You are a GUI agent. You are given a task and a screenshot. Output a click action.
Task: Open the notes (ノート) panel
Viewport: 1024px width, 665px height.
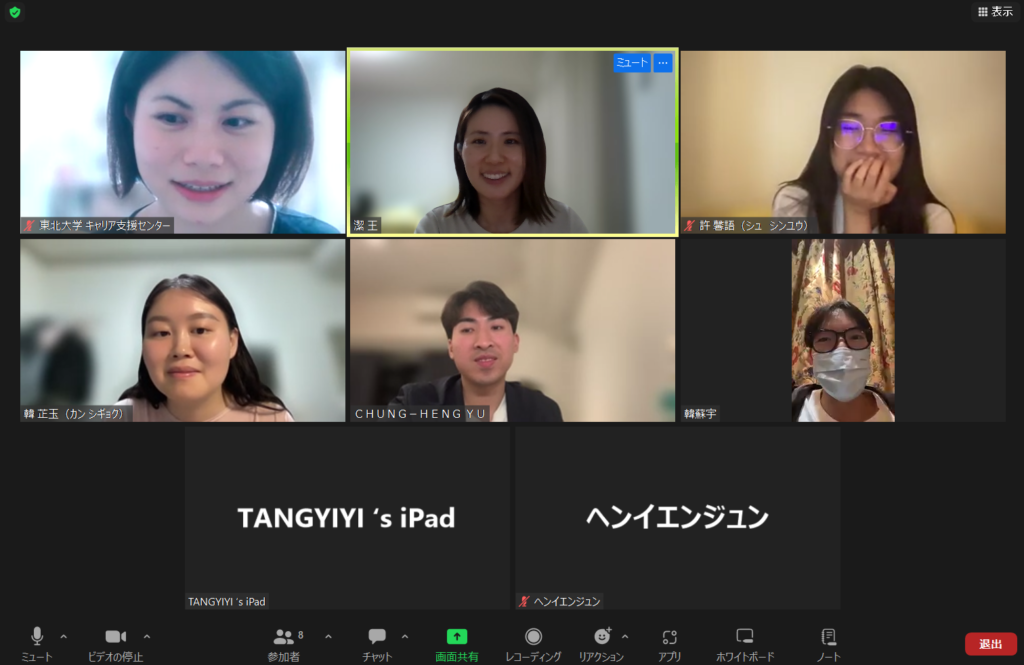coord(828,643)
